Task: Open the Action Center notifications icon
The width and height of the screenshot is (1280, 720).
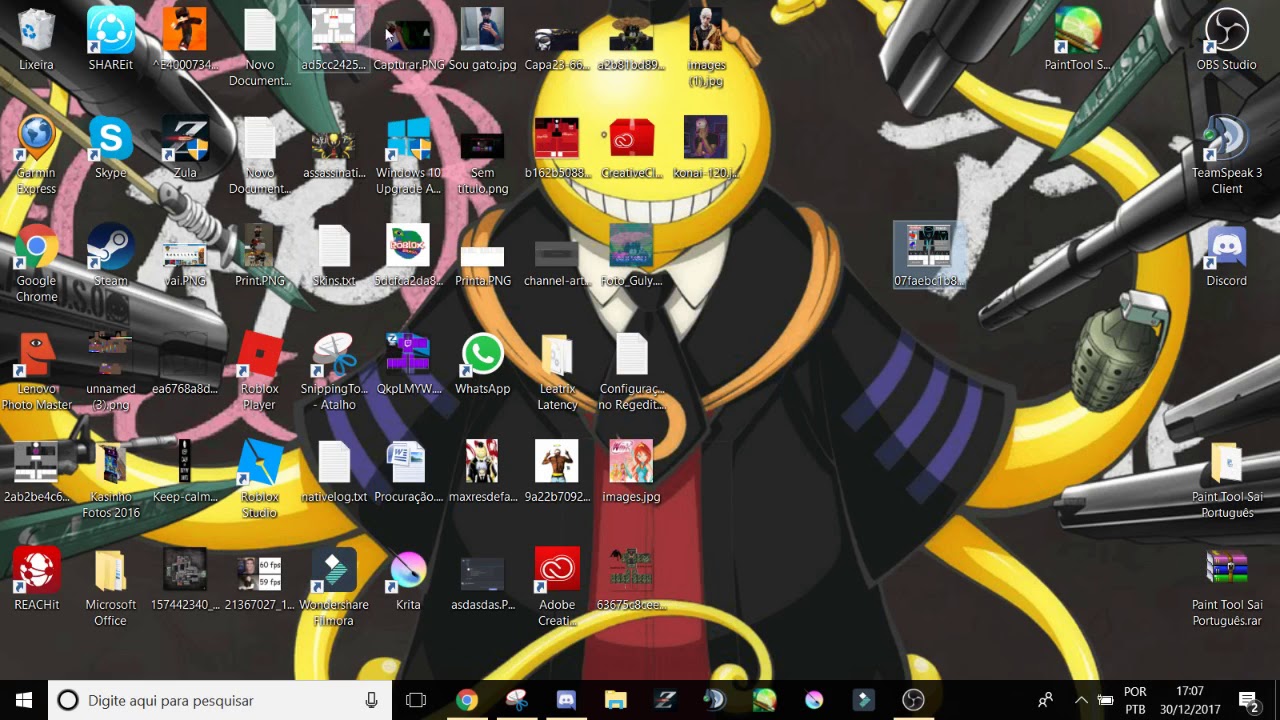Action: coord(1249,700)
